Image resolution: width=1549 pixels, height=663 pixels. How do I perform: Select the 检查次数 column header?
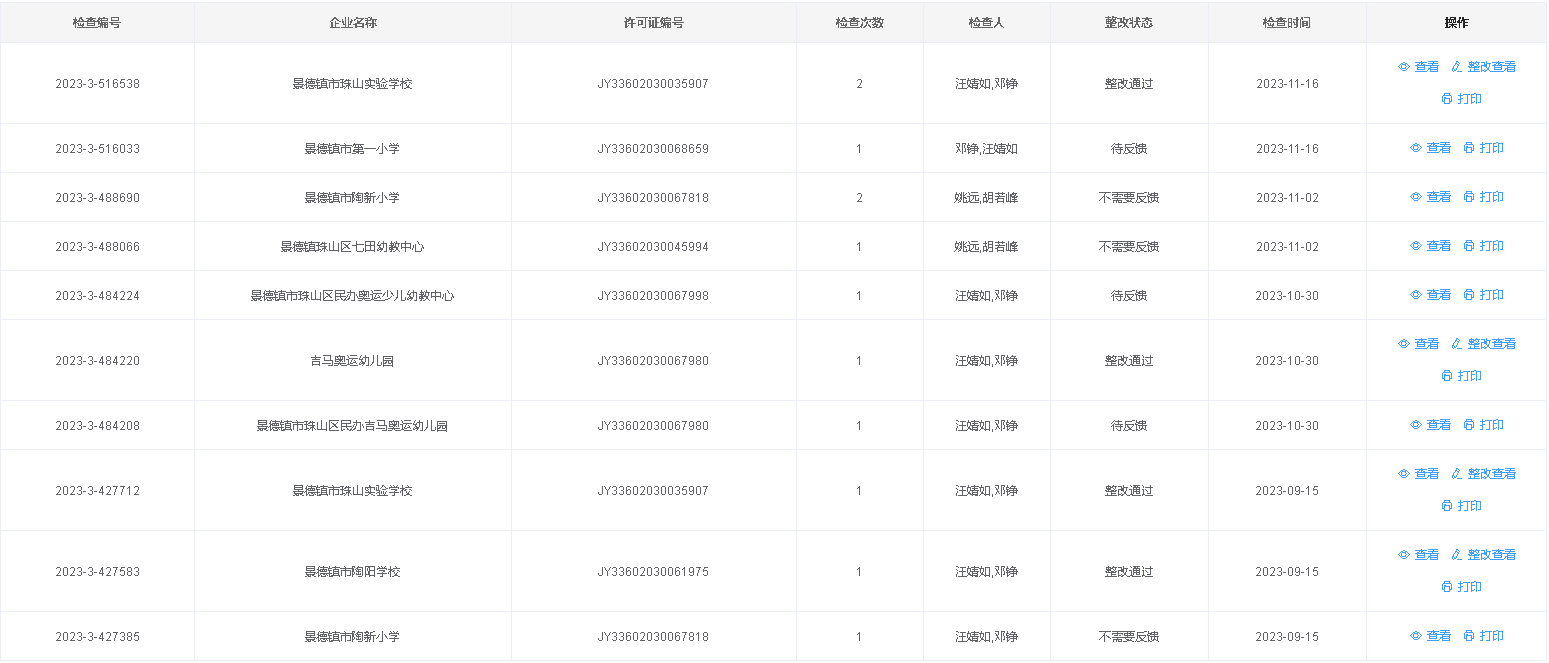pyautogui.click(x=859, y=23)
